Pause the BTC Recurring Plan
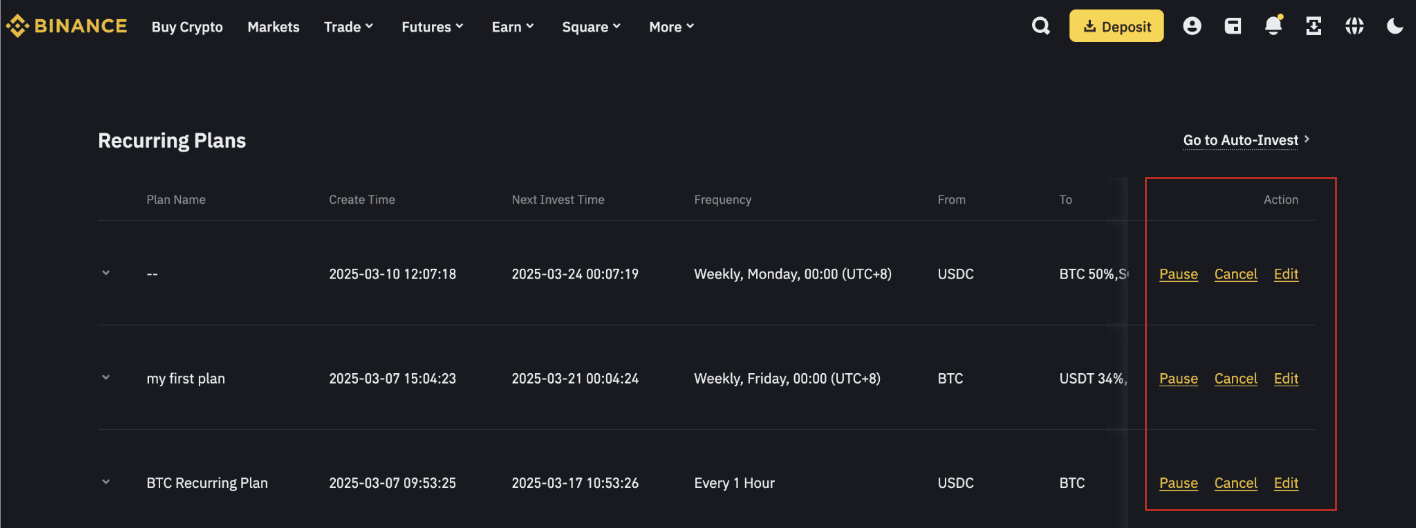The width and height of the screenshot is (1416, 528). (x=1178, y=483)
